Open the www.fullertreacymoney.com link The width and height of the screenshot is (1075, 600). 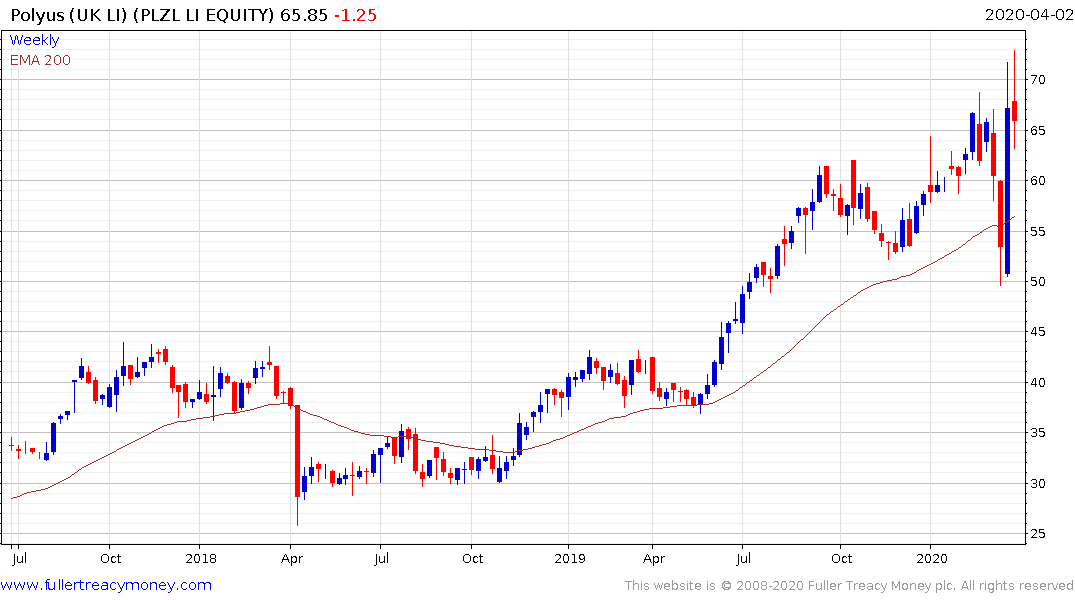pyautogui.click(x=106, y=585)
